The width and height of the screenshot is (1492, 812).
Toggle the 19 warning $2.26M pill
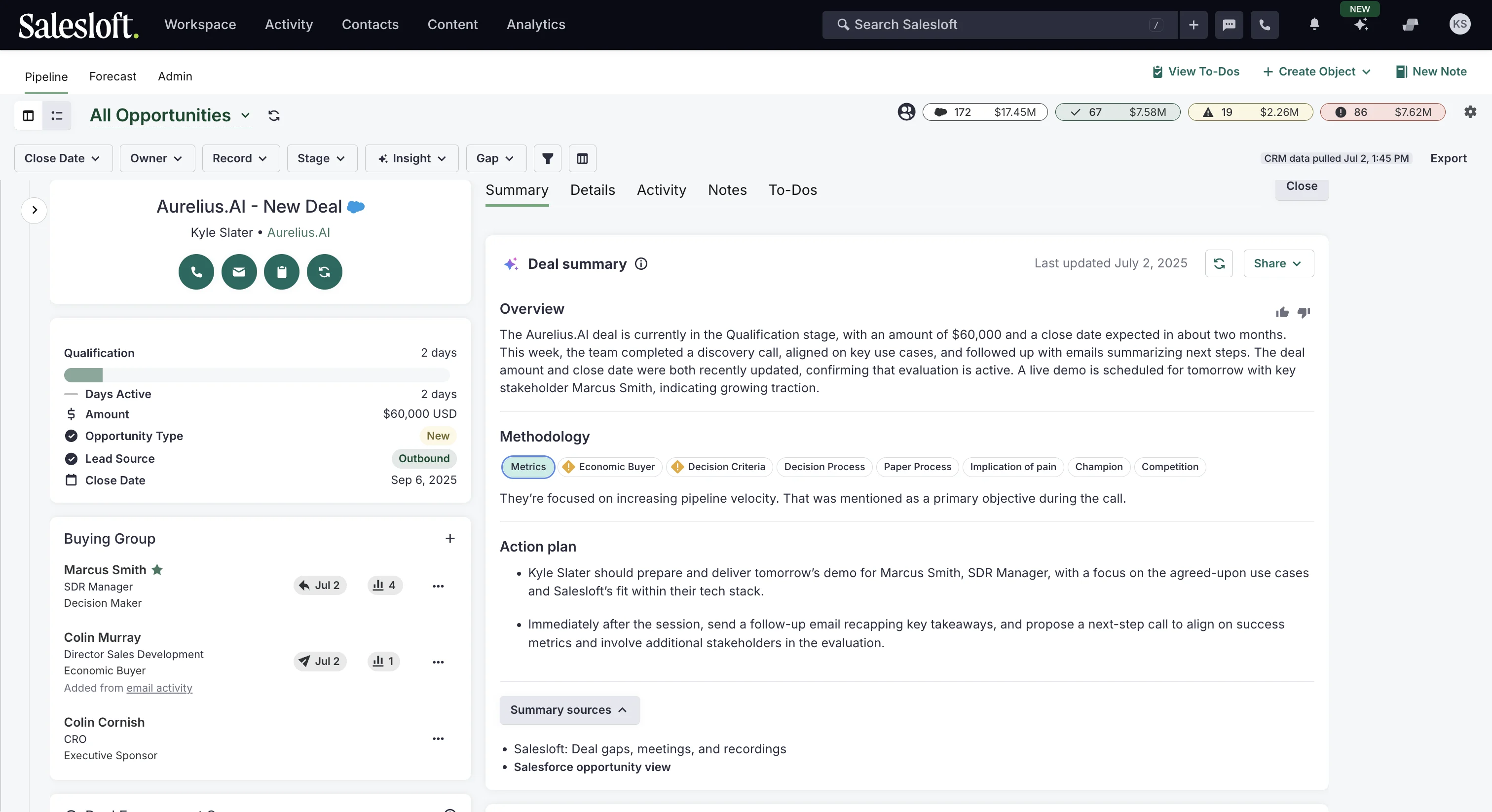(x=1250, y=112)
